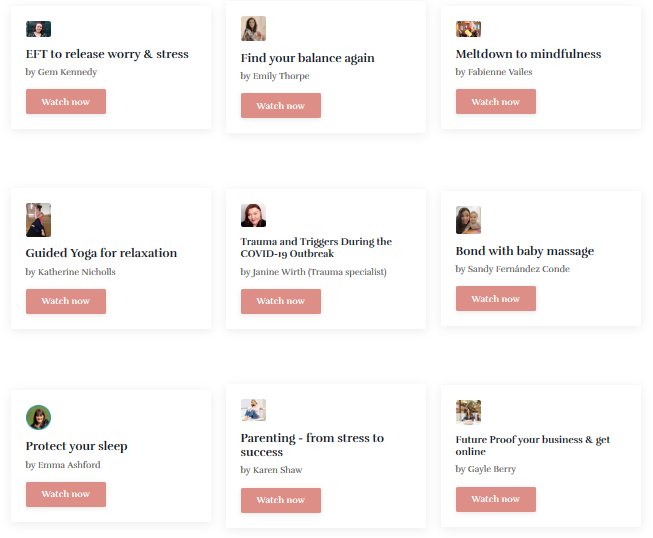Click Sandy Fernández Conde's photo with baby
The height and width of the screenshot is (538, 653).
[468, 220]
